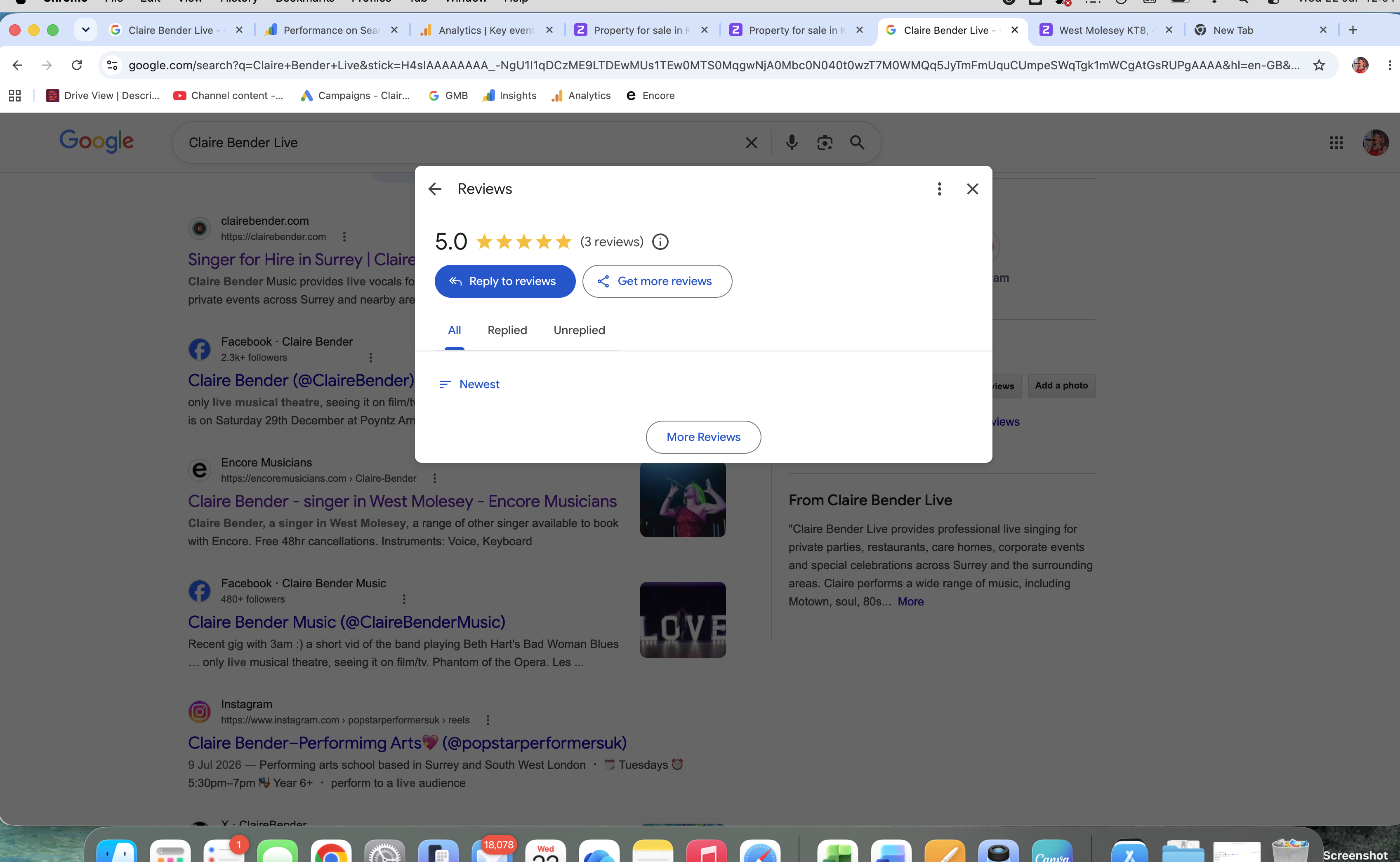Click Get more reviews button
This screenshot has width=1400, height=862.
pos(657,281)
